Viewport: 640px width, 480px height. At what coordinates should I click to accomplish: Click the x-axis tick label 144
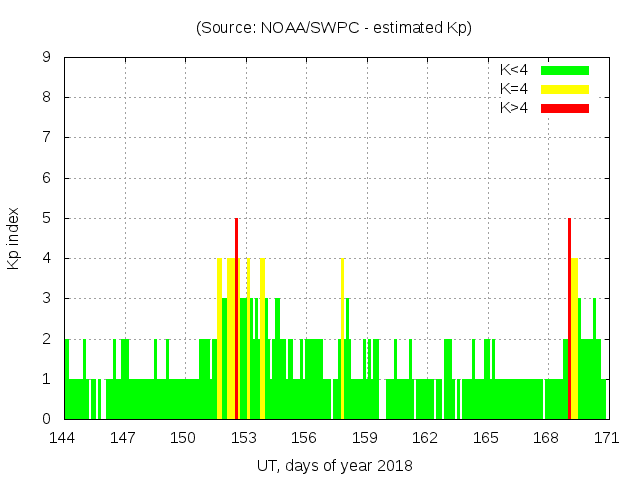tap(63, 438)
